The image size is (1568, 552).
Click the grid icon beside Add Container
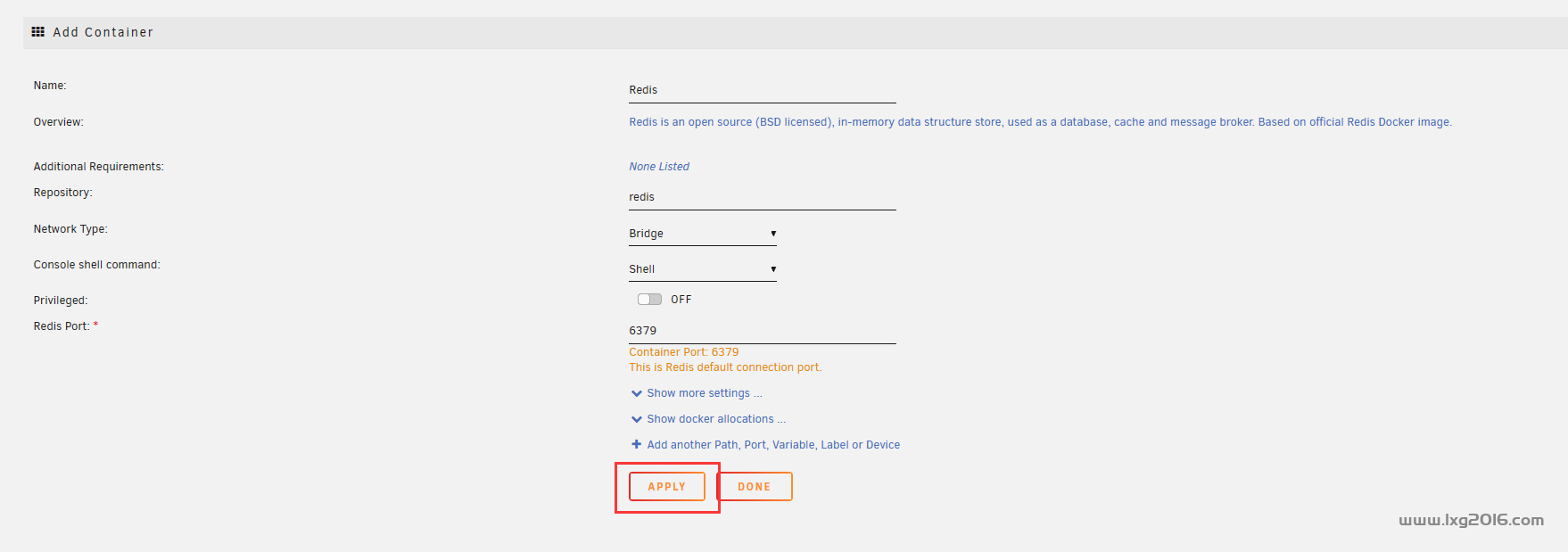(37, 32)
